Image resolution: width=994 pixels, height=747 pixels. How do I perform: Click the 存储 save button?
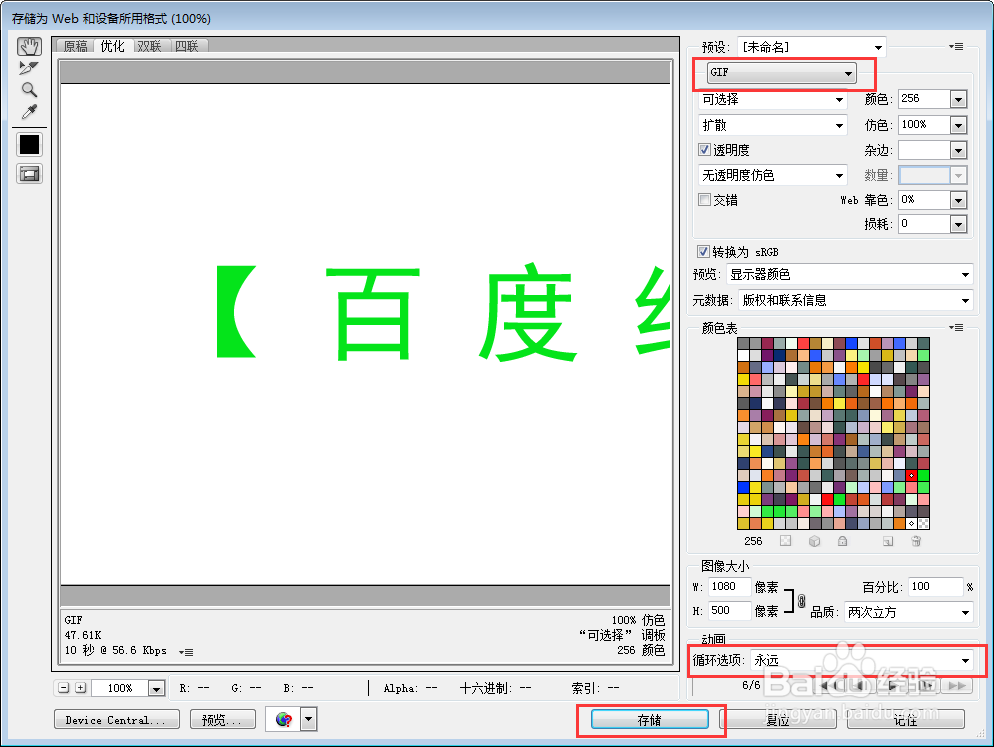pos(650,720)
